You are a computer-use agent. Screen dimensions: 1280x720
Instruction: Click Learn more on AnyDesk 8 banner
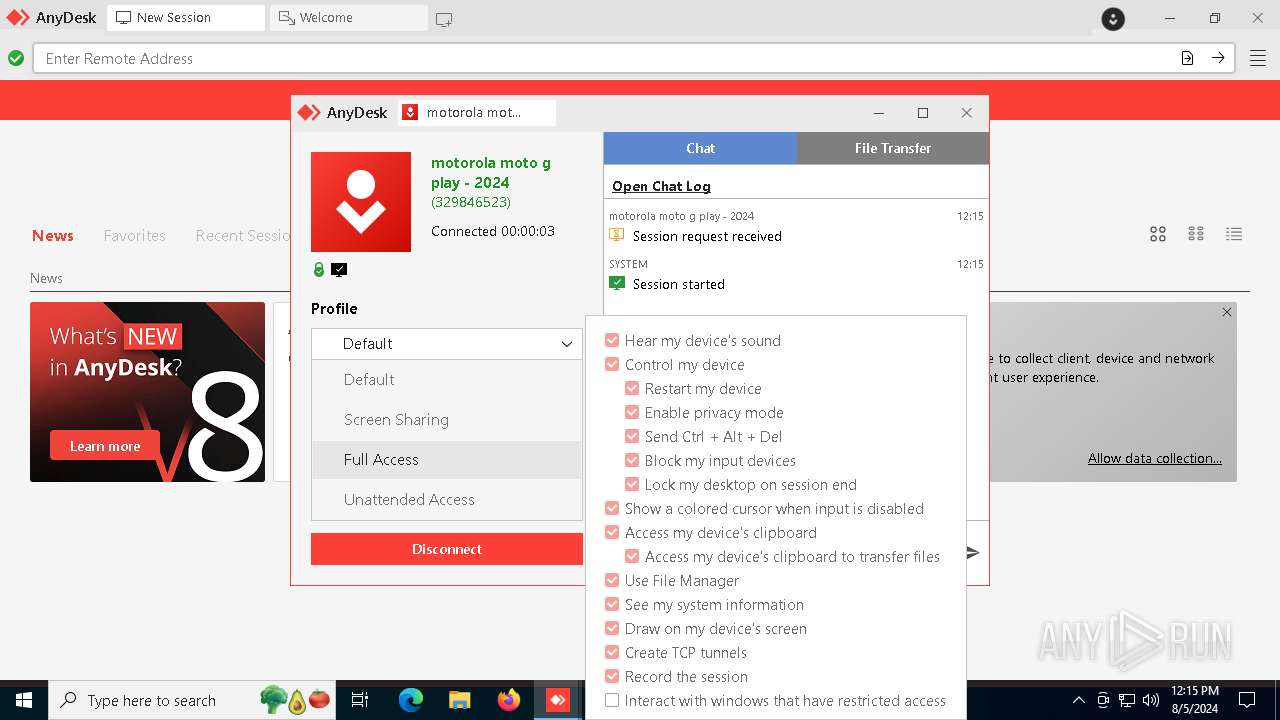[x=105, y=446]
